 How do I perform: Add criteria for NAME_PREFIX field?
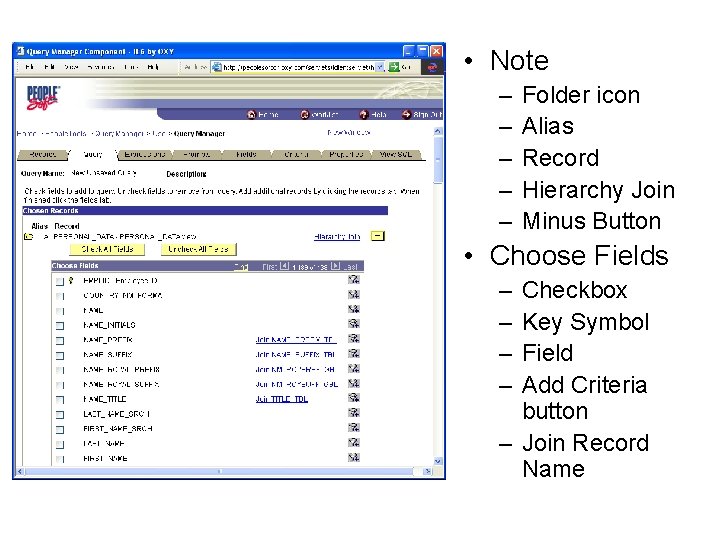[x=354, y=339]
